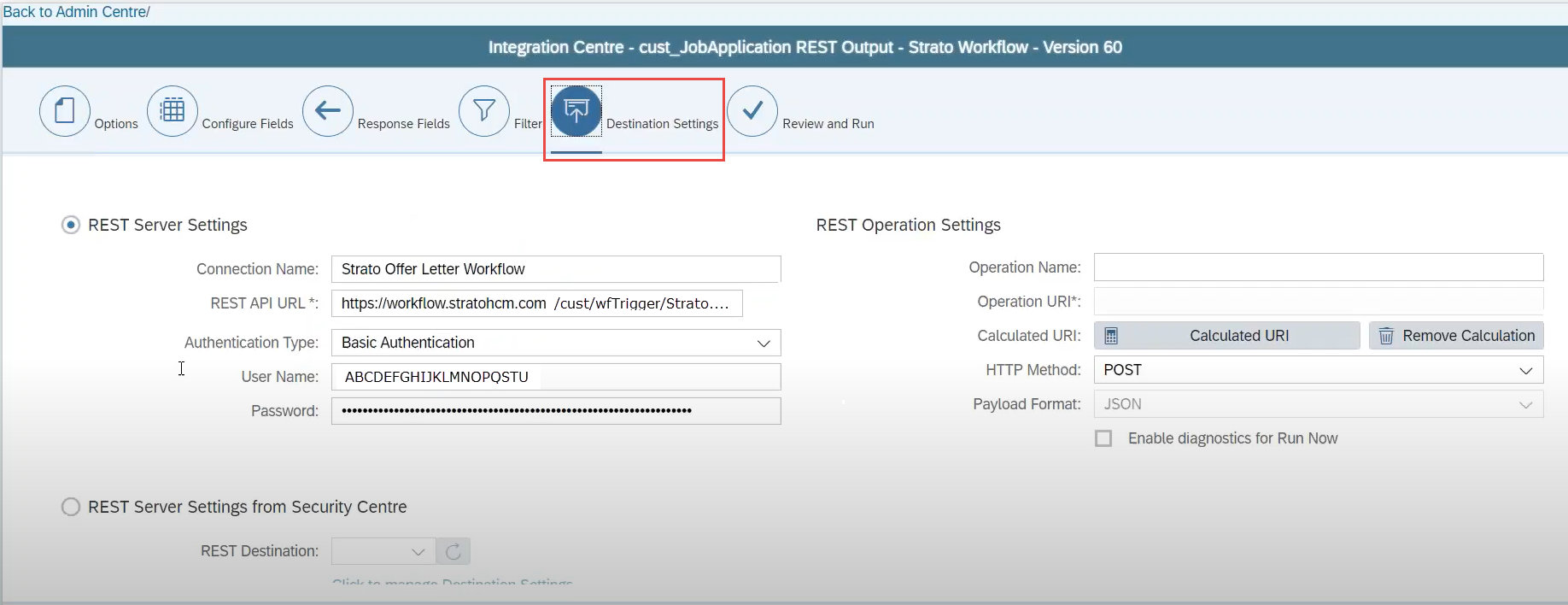This screenshot has width=1568, height=605.
Task: Select the Filter funnel icon
Action: click(x=484, y=111)
